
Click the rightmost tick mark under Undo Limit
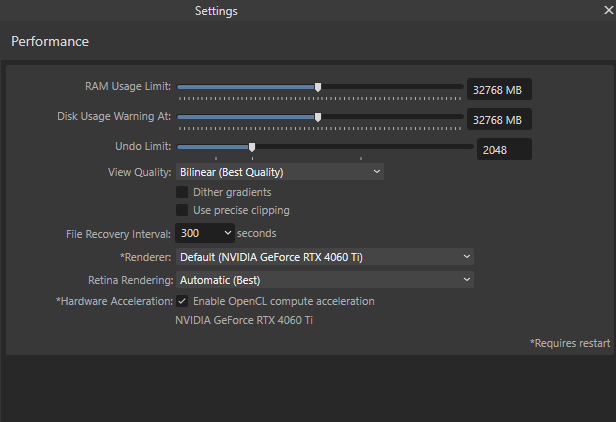tap(361, 158)
